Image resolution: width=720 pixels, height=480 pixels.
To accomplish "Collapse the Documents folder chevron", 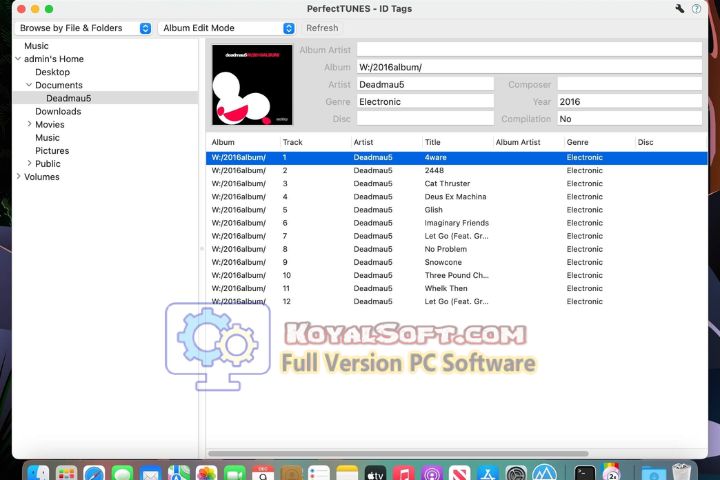I will pyautogui.click(x=29, y=85).
